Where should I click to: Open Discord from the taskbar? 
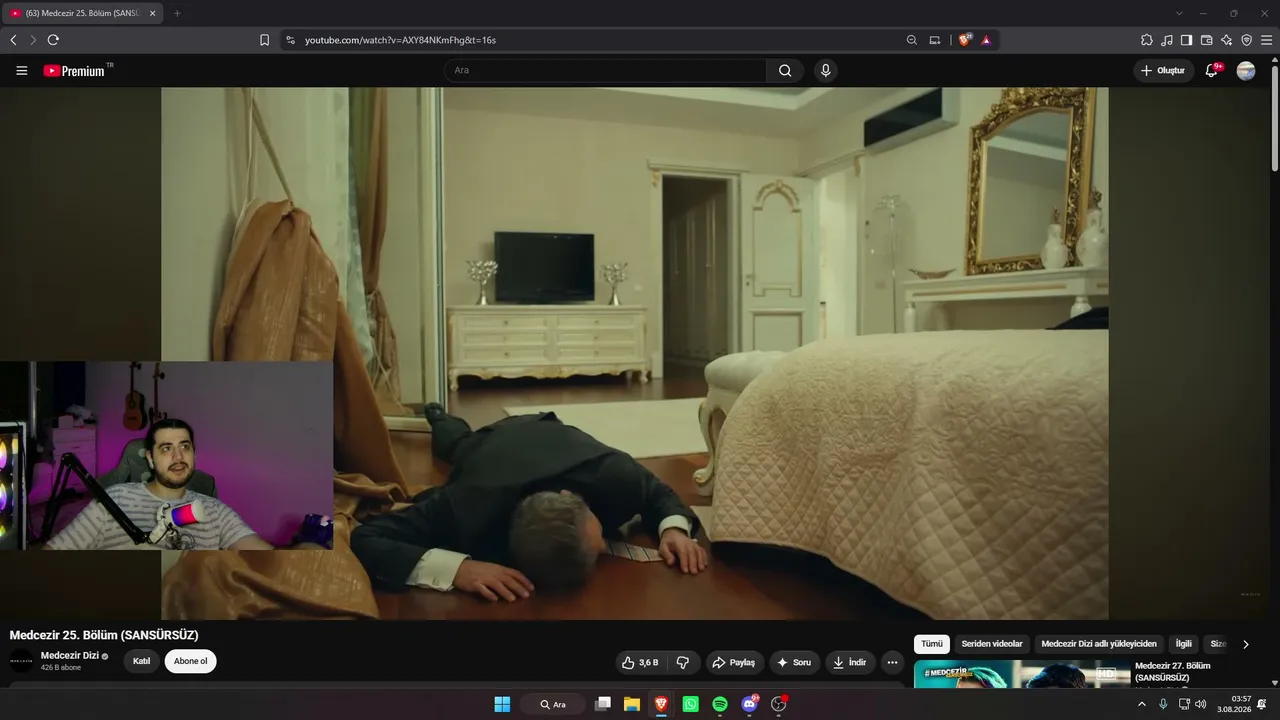750,704
